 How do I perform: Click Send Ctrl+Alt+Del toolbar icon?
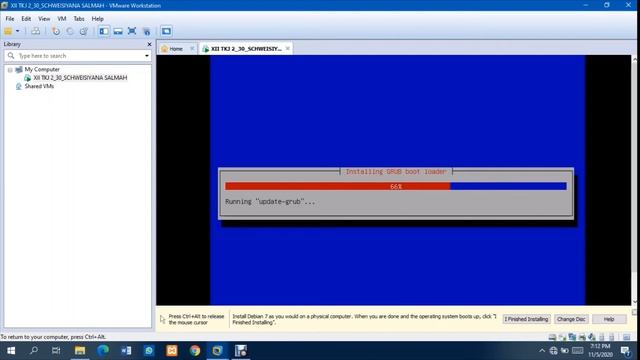[x=36, y=31]
